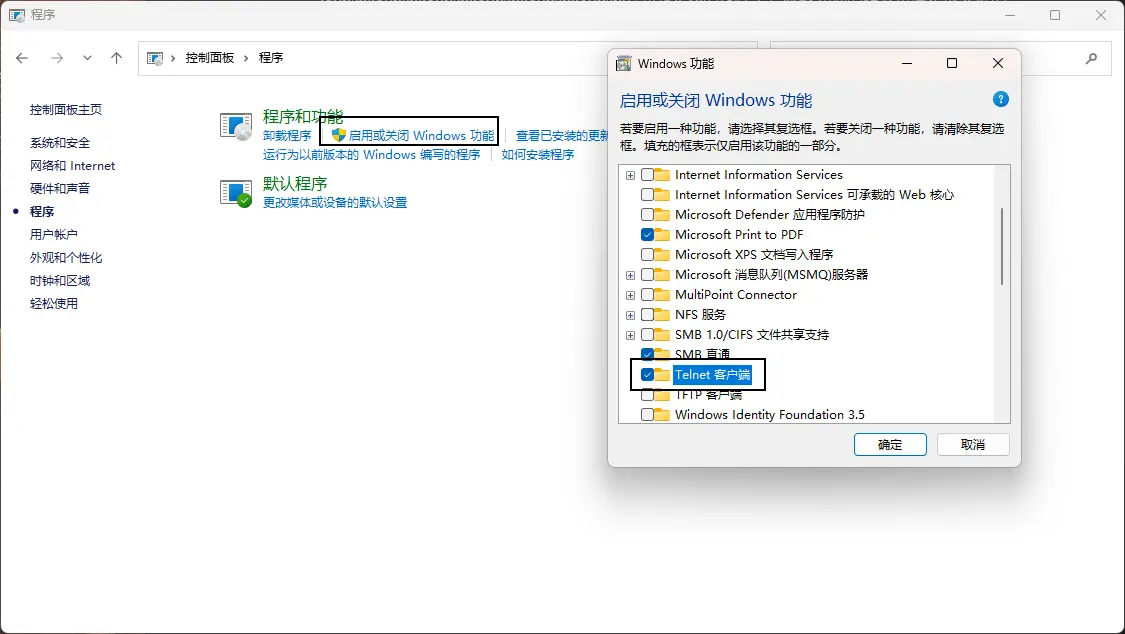Click 更改媒体或设备的默认设置 link
This screenshot has height=634, width=1125.
coord(335,203)
